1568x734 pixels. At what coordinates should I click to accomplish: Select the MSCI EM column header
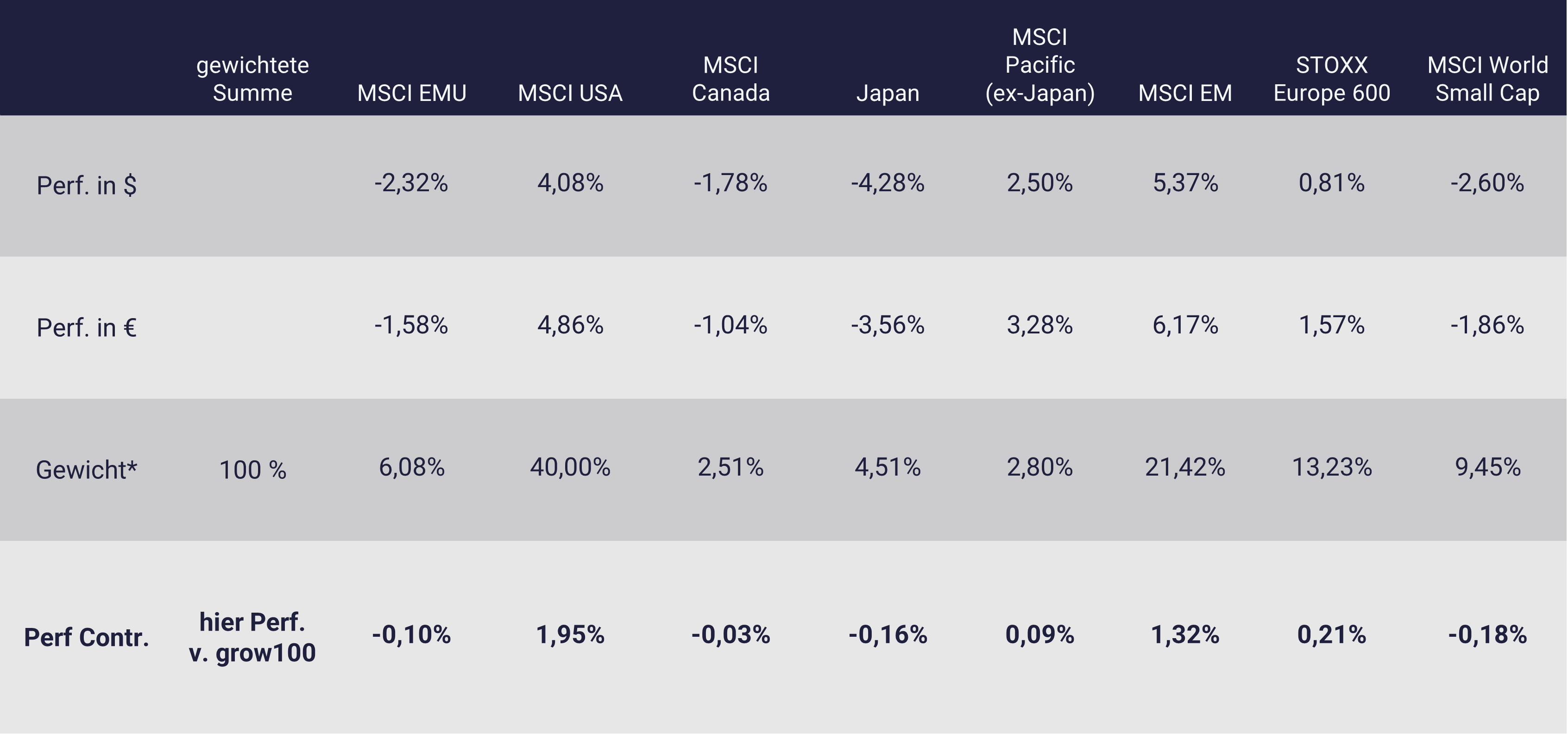(1184, 93)
